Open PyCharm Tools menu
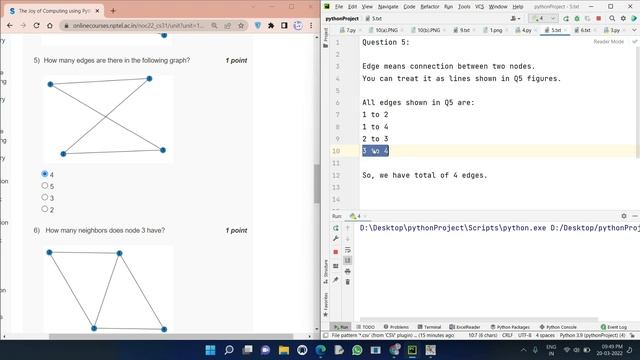The image size is (640, 360). [x=464, y=7]
